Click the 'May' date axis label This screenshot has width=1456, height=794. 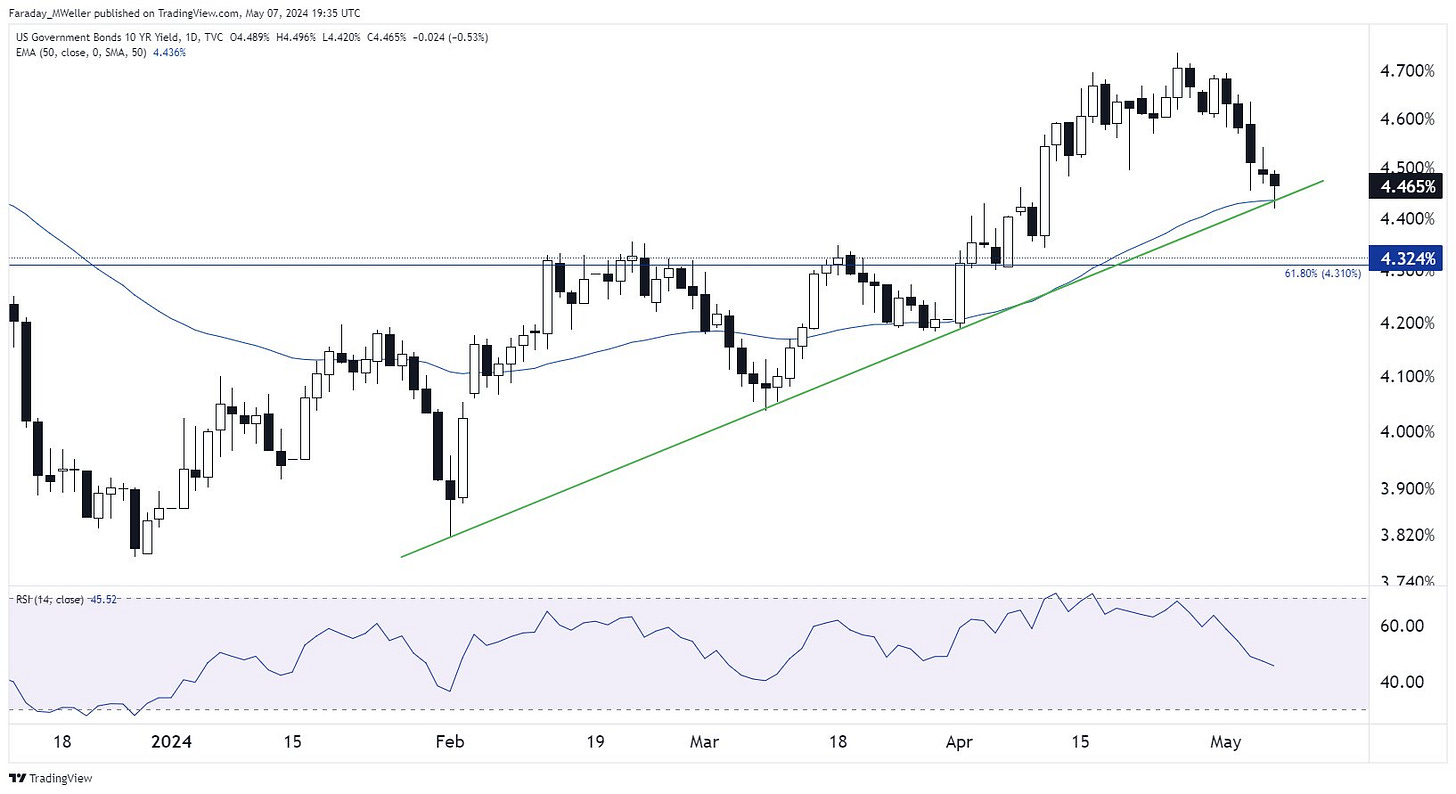[1224, 743]
